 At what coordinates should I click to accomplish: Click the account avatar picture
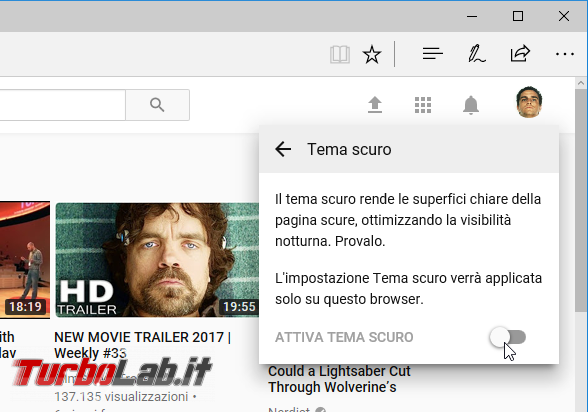529,102
